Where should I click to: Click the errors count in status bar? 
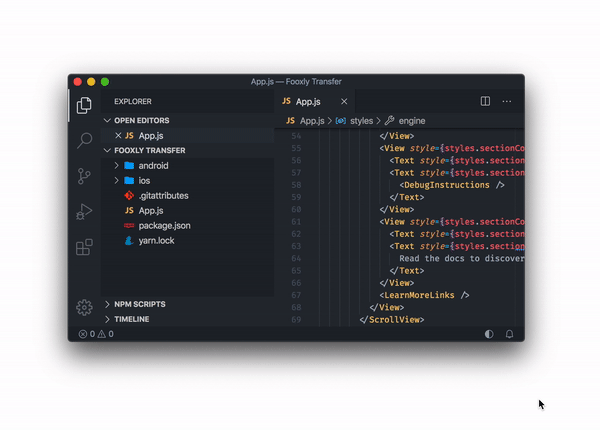click(x=87, y=334)
